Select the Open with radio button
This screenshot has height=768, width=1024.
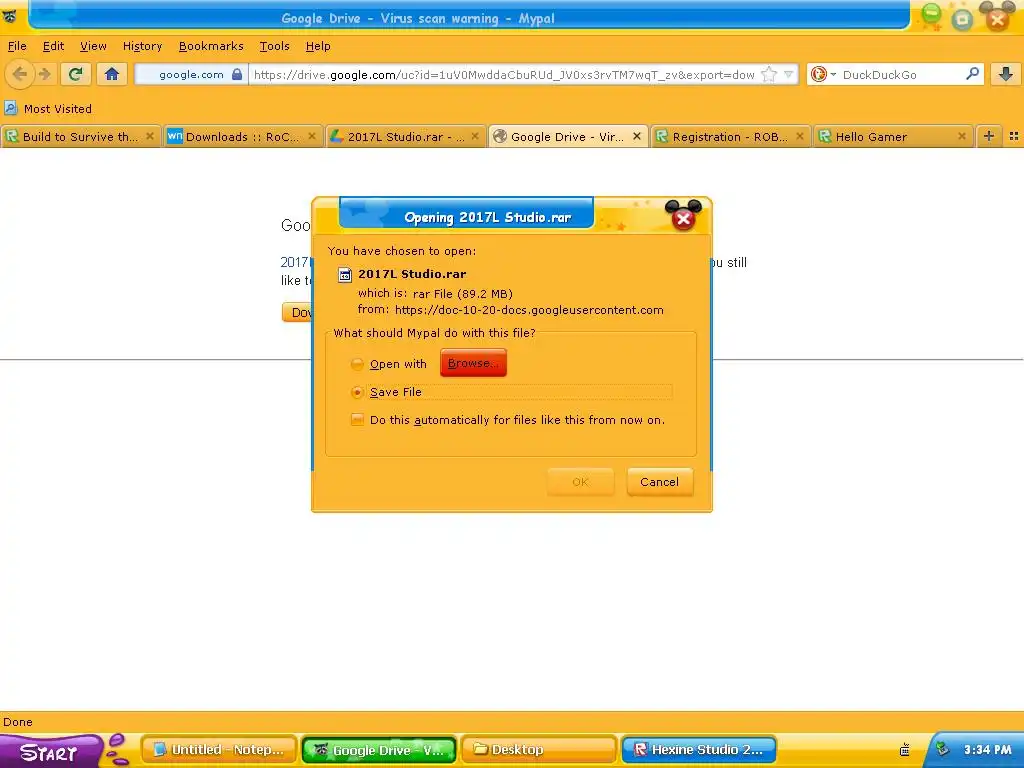pos(357,364)
